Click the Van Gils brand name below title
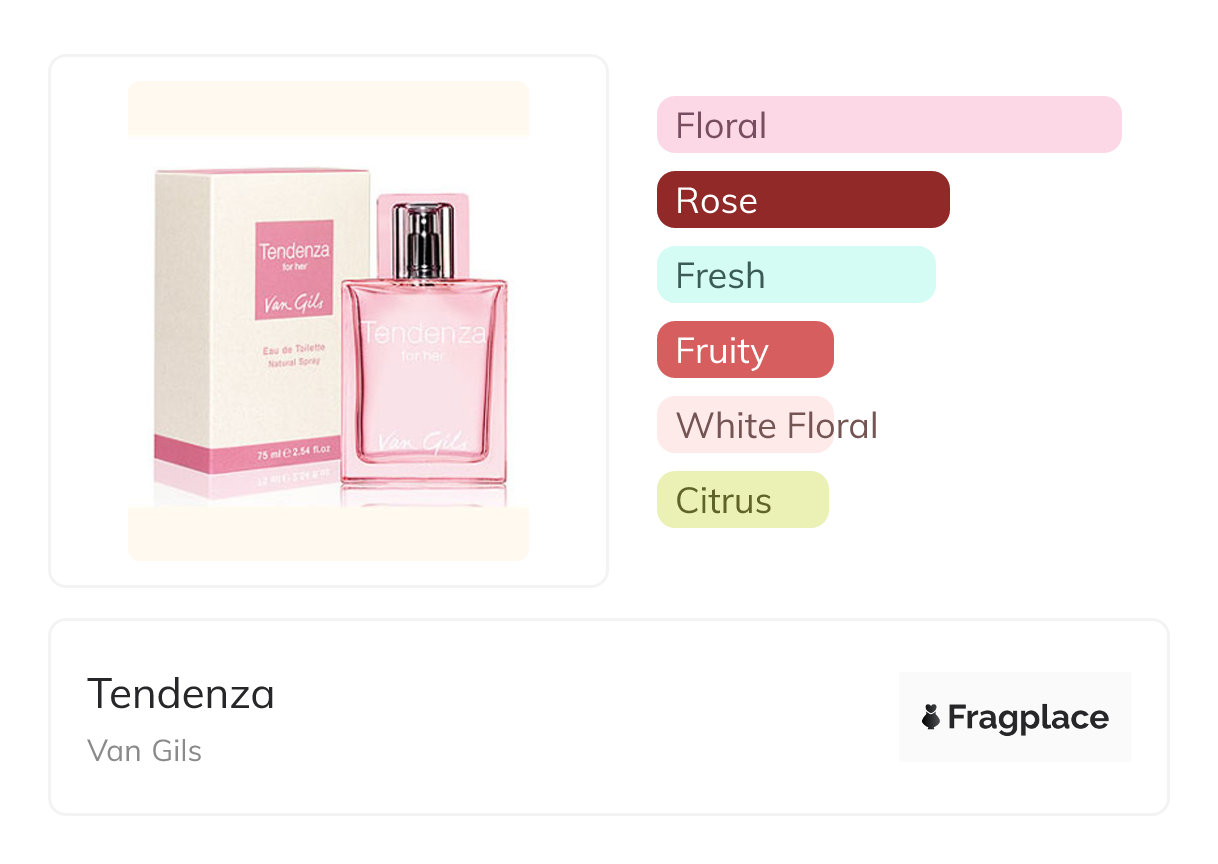The height and width of the screenshot is (864, 1218). (145, 751)
